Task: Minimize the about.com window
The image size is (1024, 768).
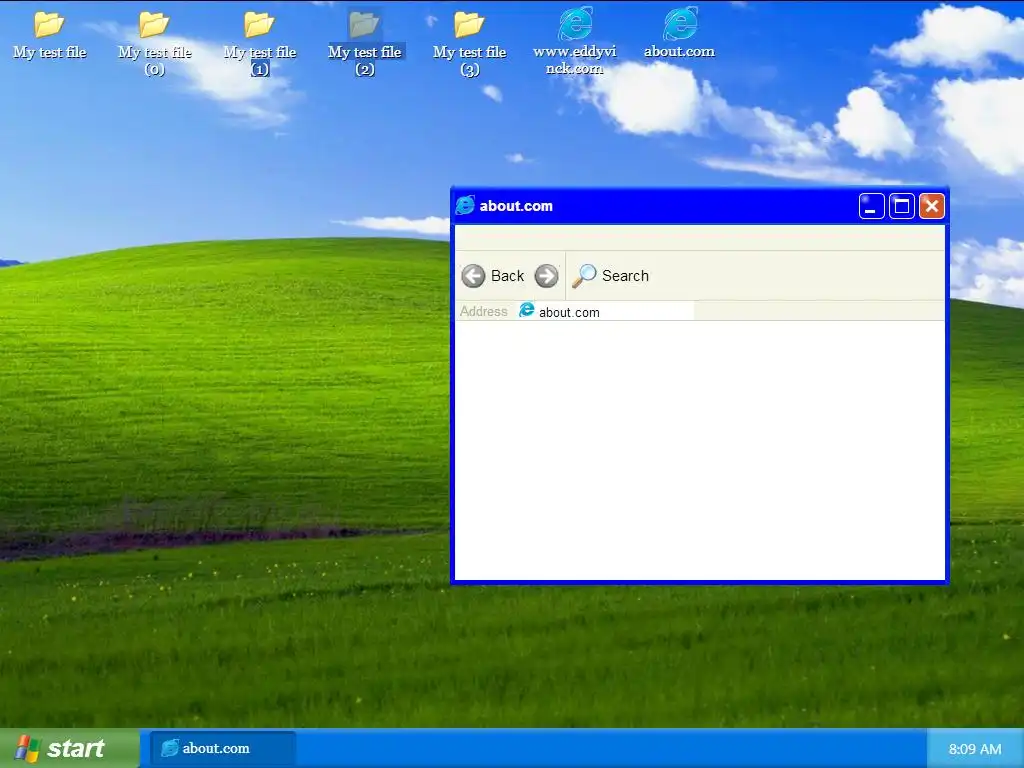Action: point(872,206)
